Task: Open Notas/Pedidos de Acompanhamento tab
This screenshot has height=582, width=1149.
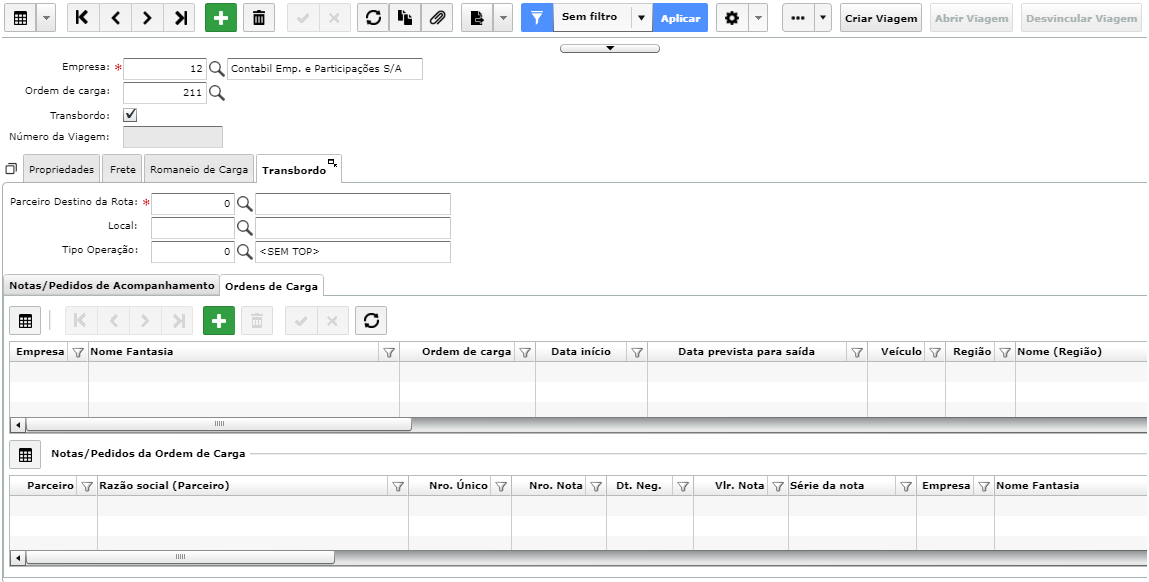Action: (x=112, y=285)
